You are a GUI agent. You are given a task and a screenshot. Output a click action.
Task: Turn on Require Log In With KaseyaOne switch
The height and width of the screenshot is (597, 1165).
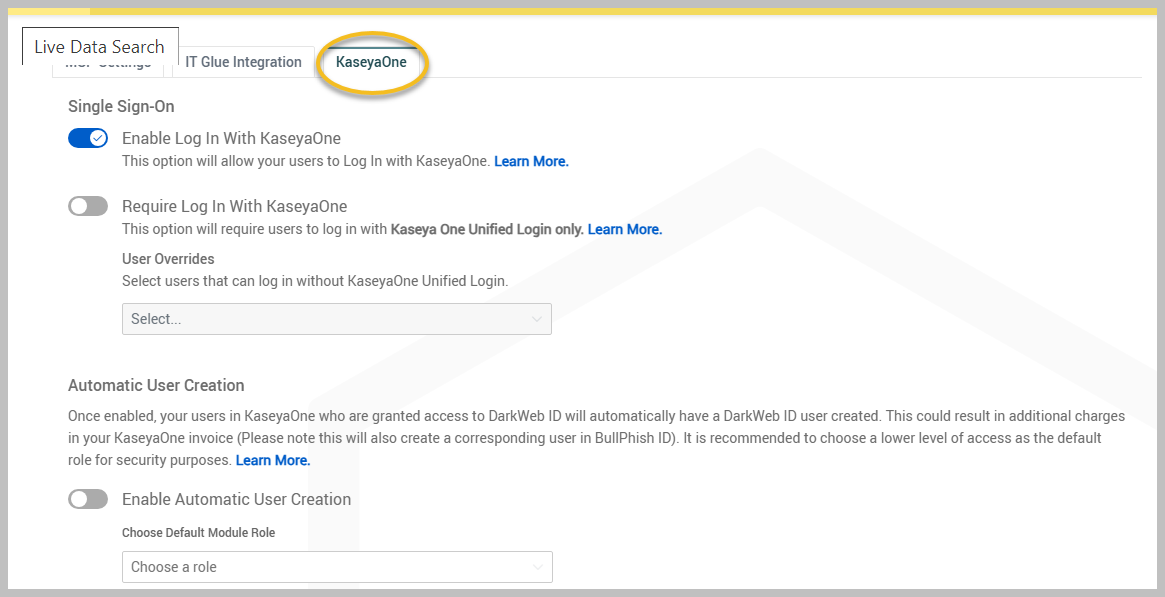click(88, 206)
